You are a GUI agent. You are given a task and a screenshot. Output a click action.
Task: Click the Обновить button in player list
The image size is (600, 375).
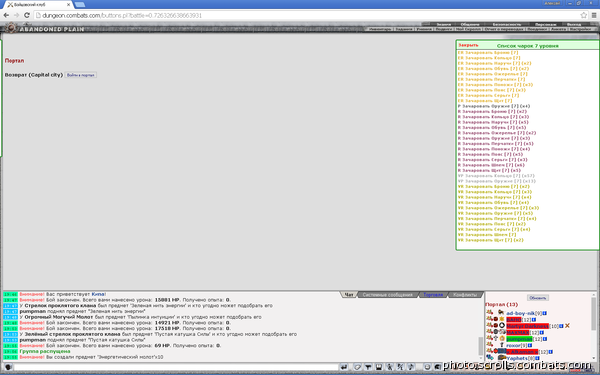click(538, 298)
